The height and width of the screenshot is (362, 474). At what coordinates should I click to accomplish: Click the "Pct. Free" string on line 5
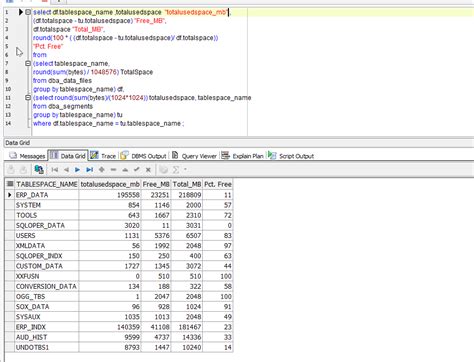click(x=48, y=46)
